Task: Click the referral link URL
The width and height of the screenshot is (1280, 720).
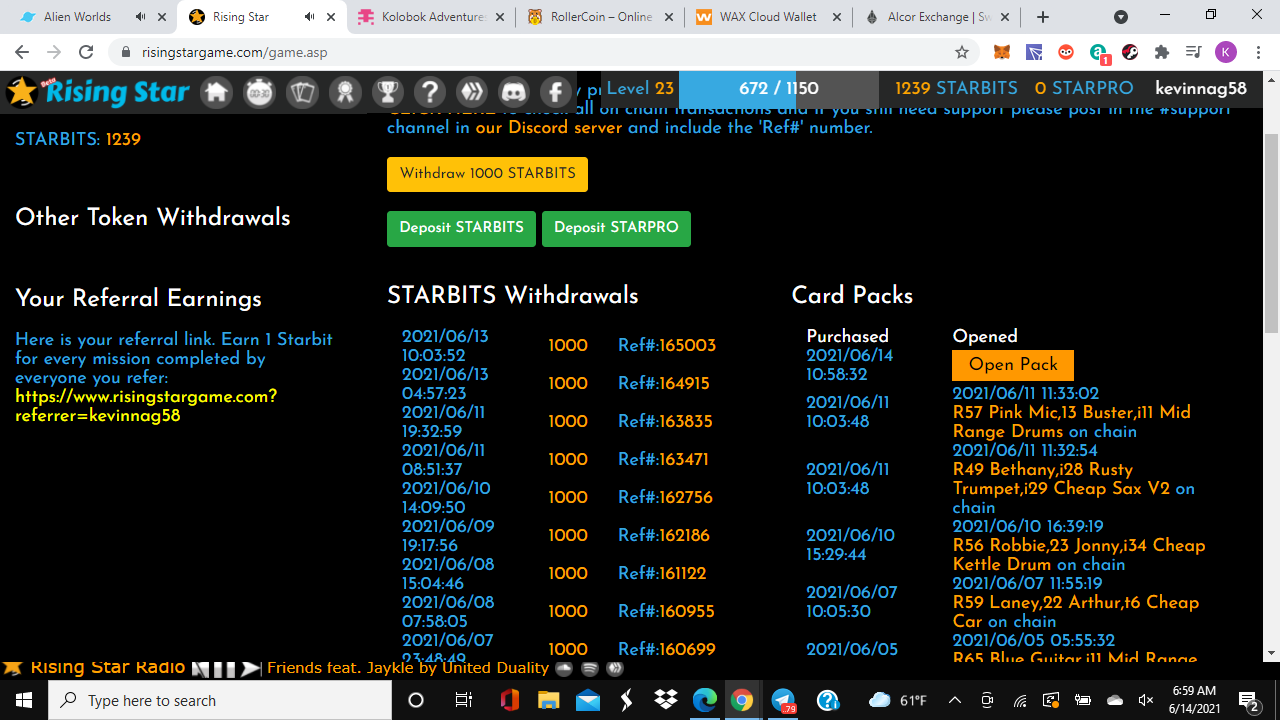Action: coord(146,406)
